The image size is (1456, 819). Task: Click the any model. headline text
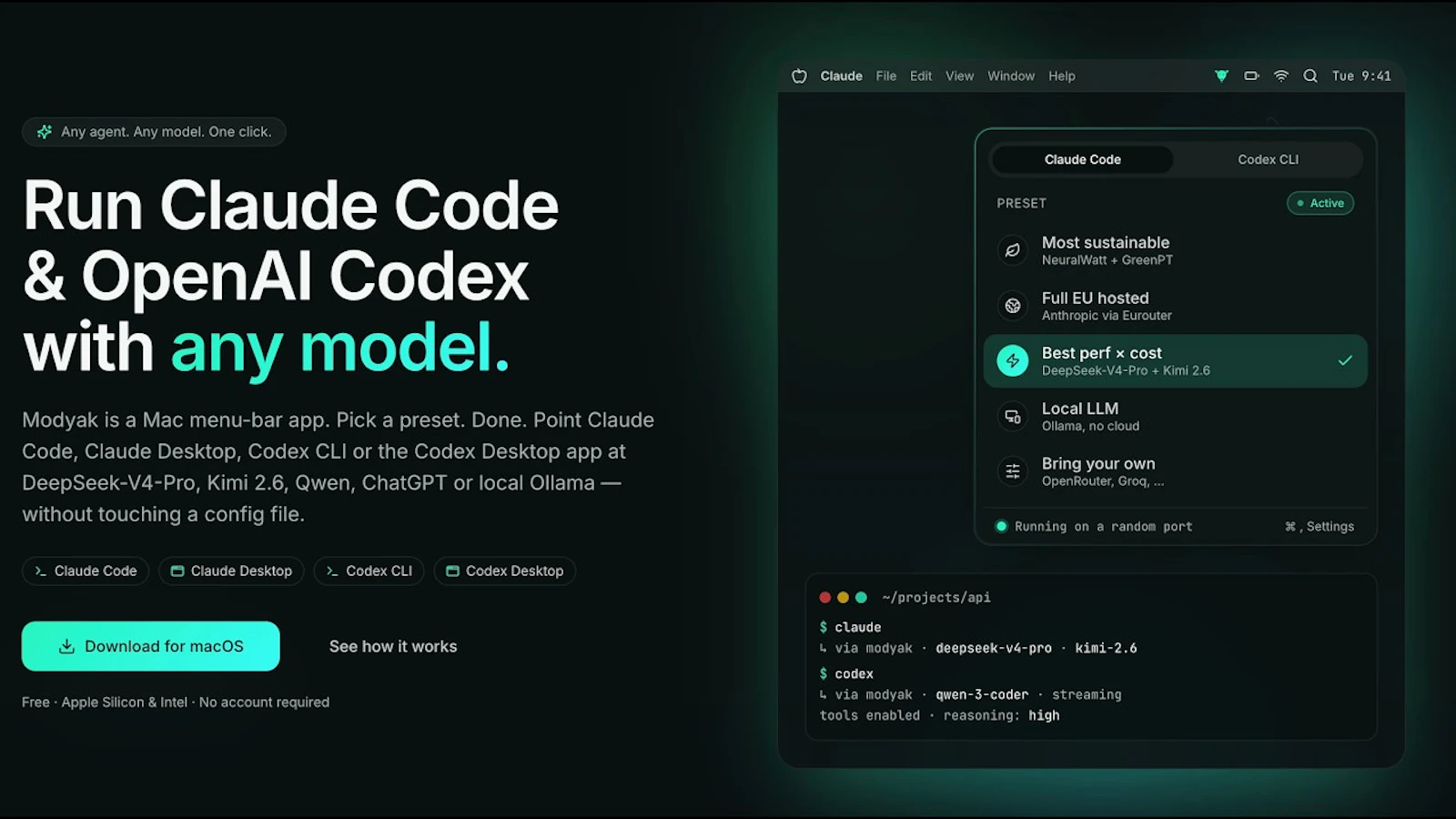click(x=339, y=348)
